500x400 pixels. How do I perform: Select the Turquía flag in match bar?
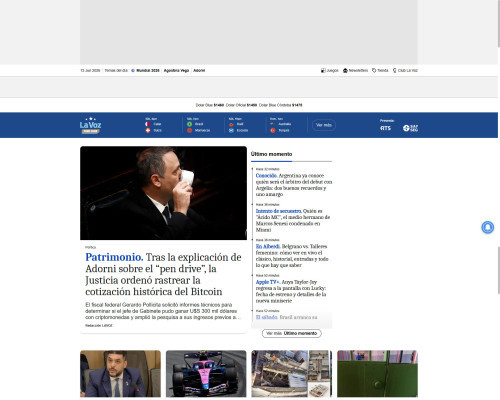tap(273, 130)
